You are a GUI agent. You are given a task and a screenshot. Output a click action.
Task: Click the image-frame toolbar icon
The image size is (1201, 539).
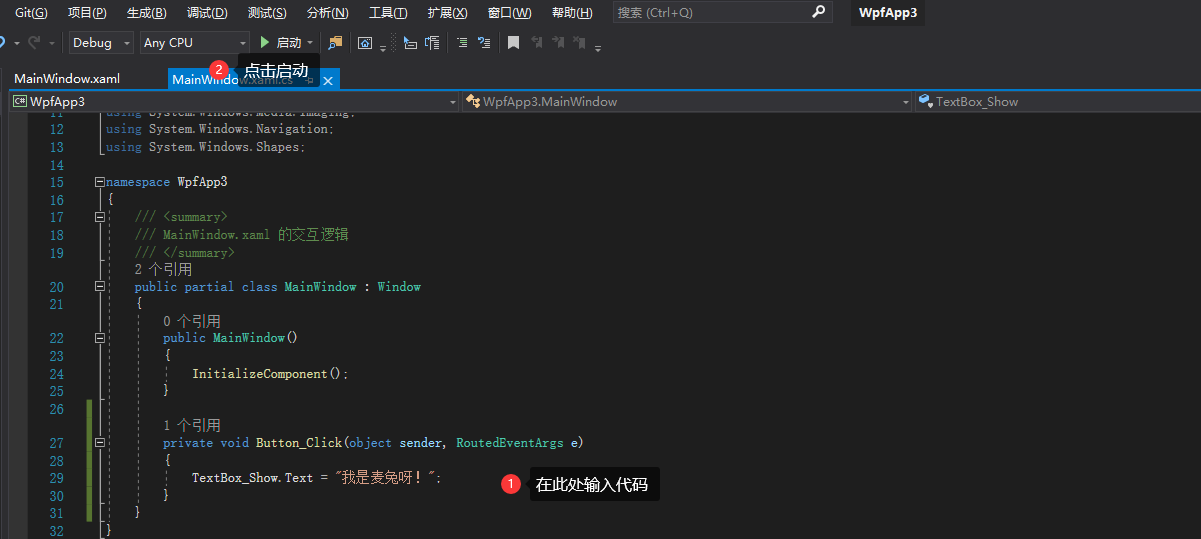click(x=365, y=43)
